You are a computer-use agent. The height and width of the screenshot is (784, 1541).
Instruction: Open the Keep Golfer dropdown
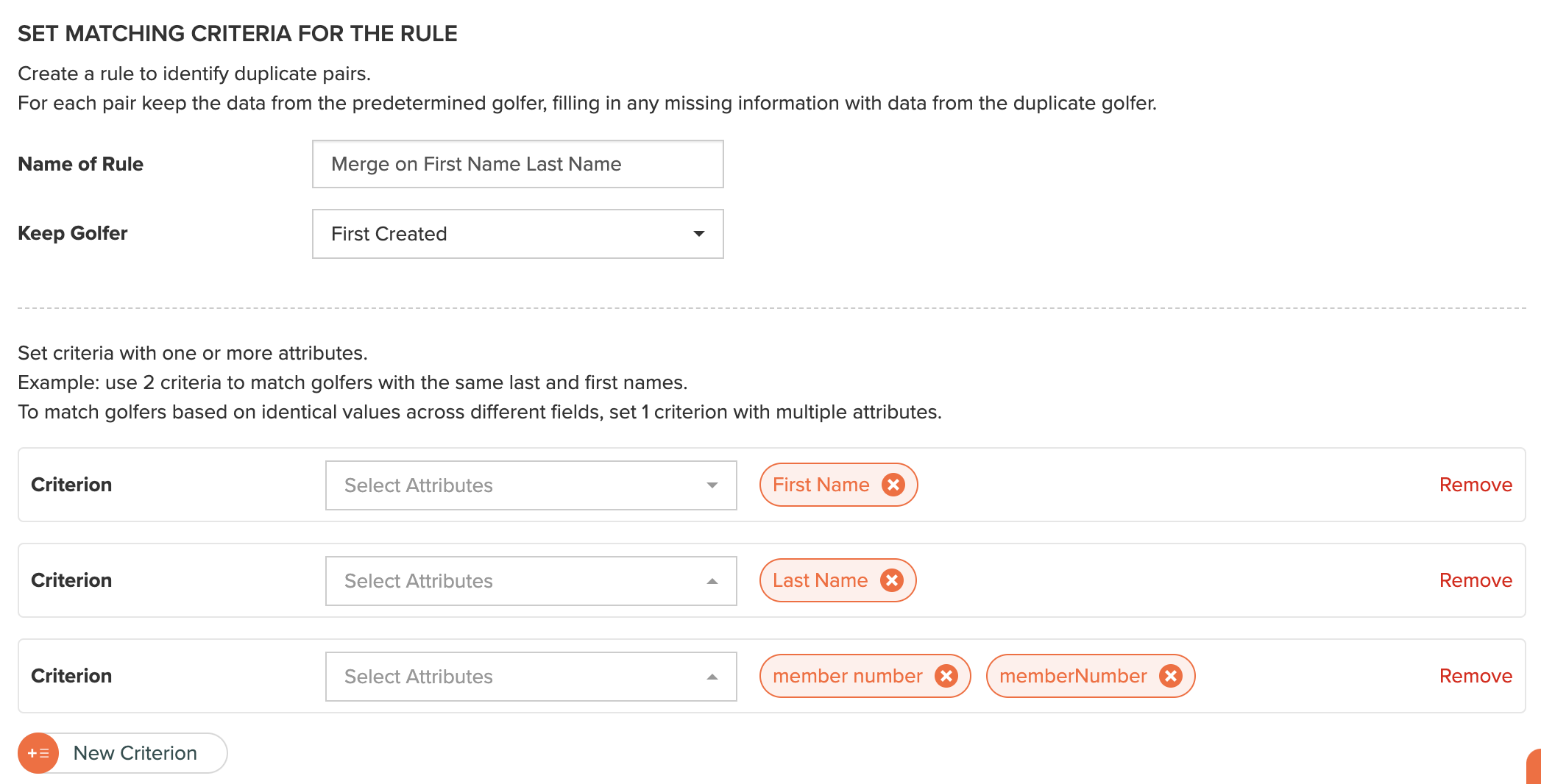[x=517, y=234]
